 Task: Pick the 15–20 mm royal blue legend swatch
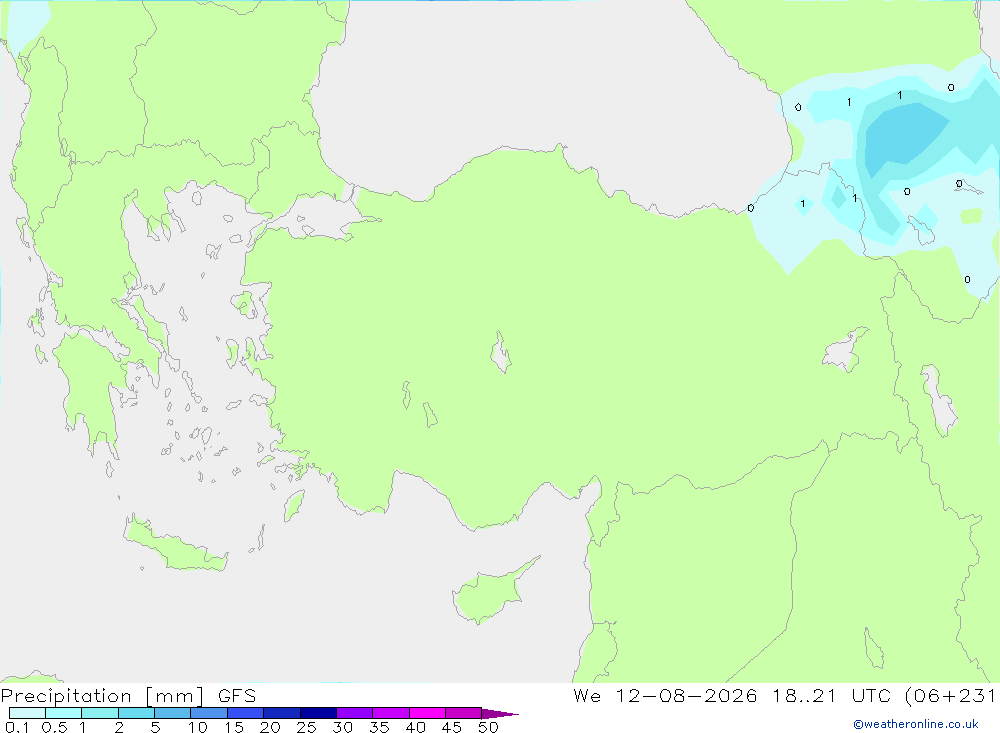[246, 713]
